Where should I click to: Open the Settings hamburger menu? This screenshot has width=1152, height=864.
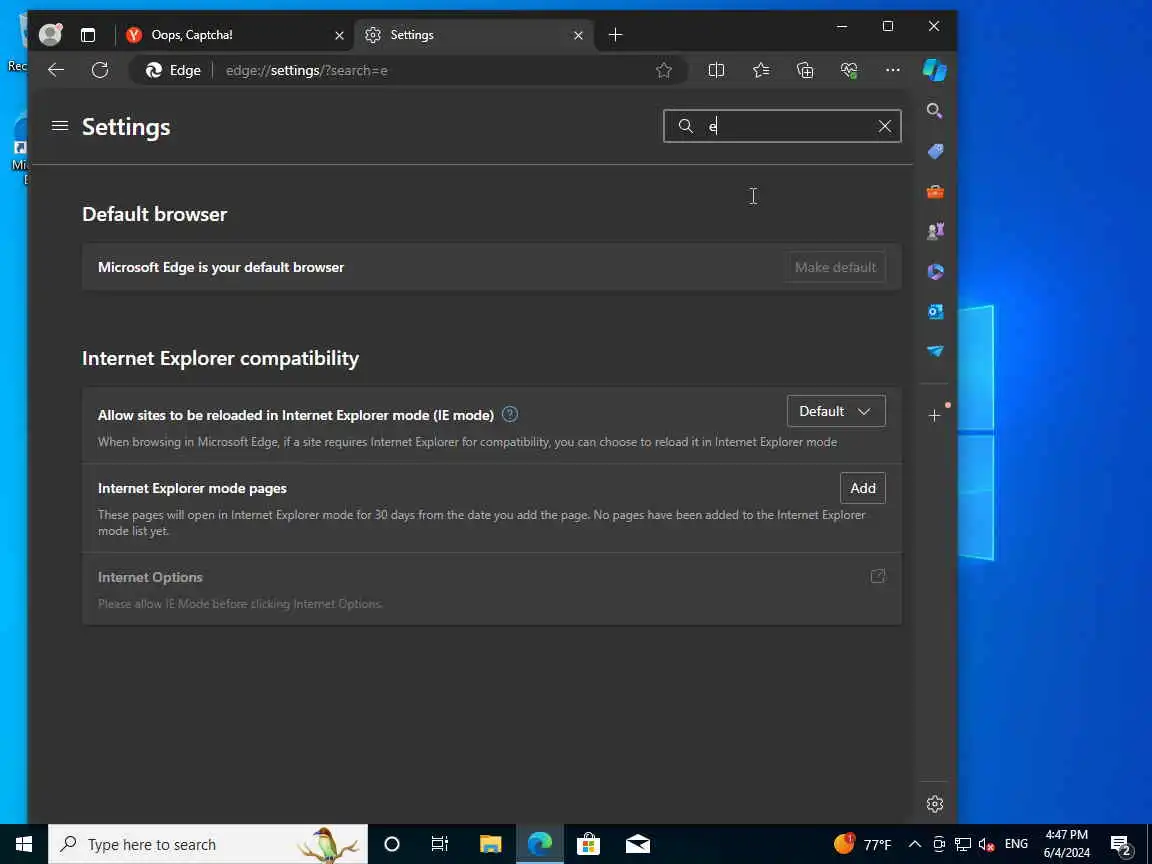[60, 126]
